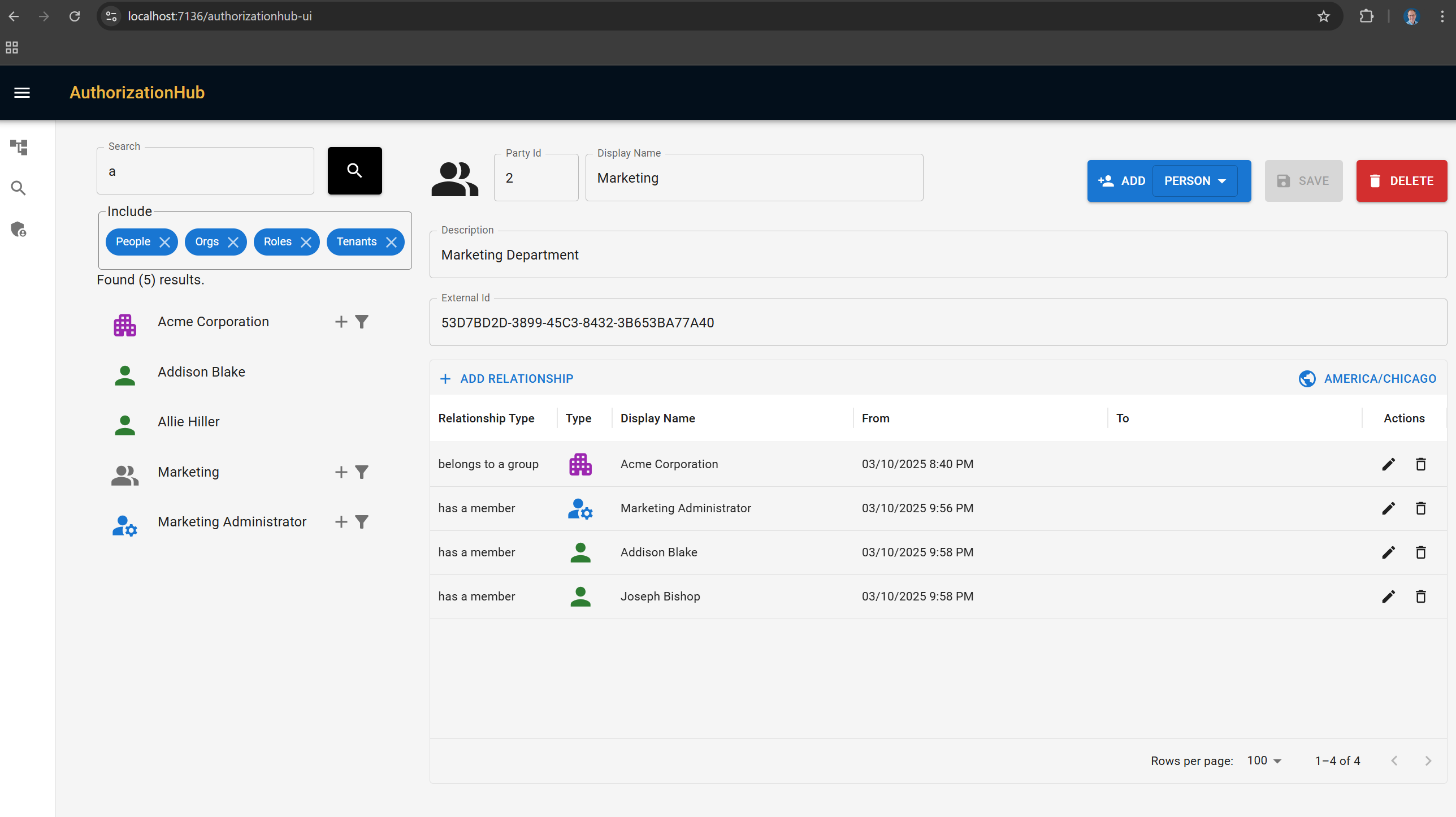This screenshot has width=1456, height=817.
Task: Reload the browser page
Action: [x=75, y=16]
